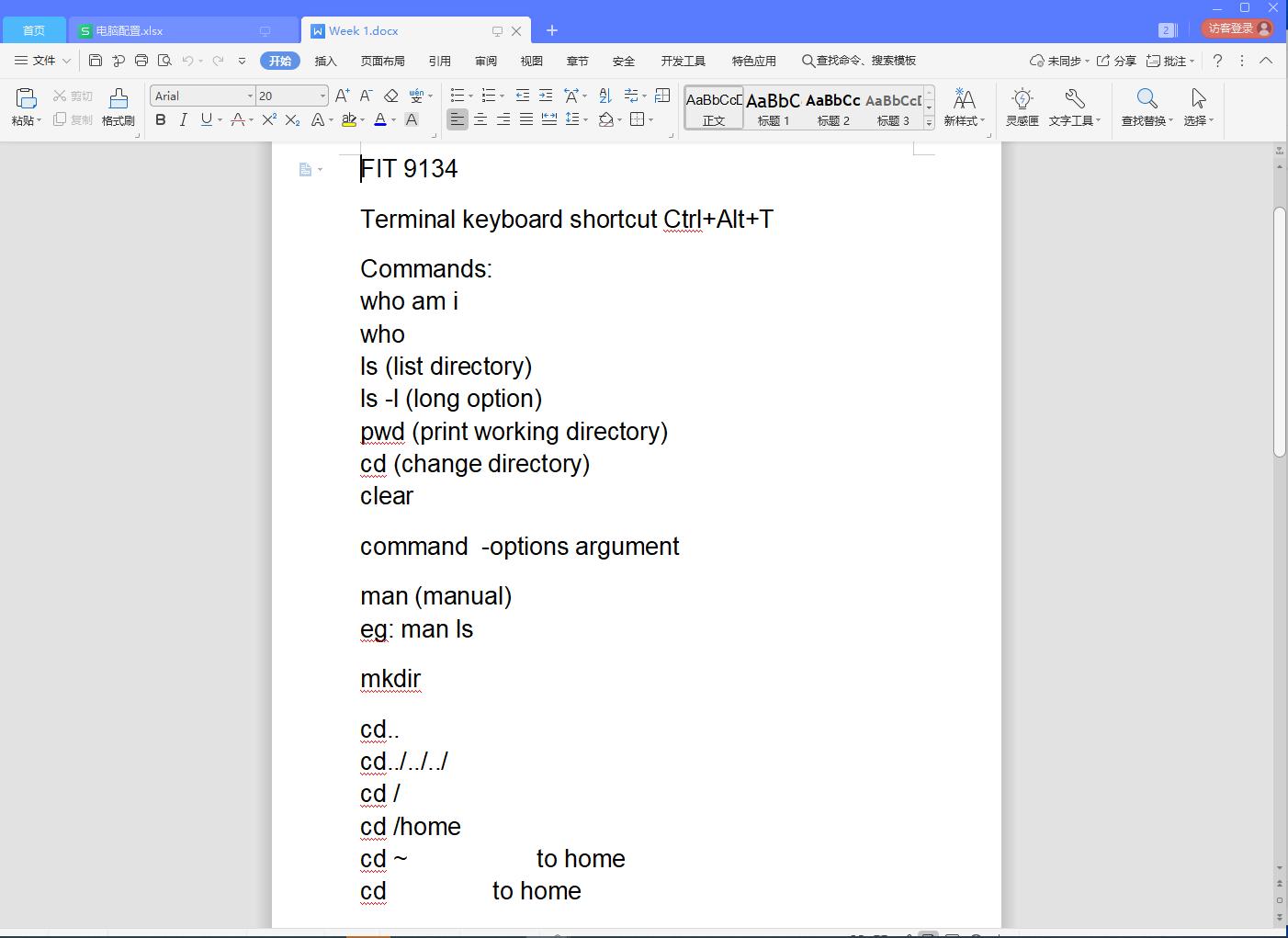
Task: Click the clear formatting eraser icon
Action: [x=390, y=96]
